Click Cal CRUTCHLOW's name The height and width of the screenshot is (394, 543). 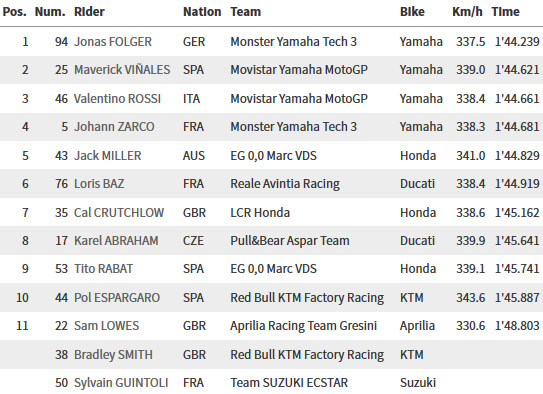pos(119,213)
